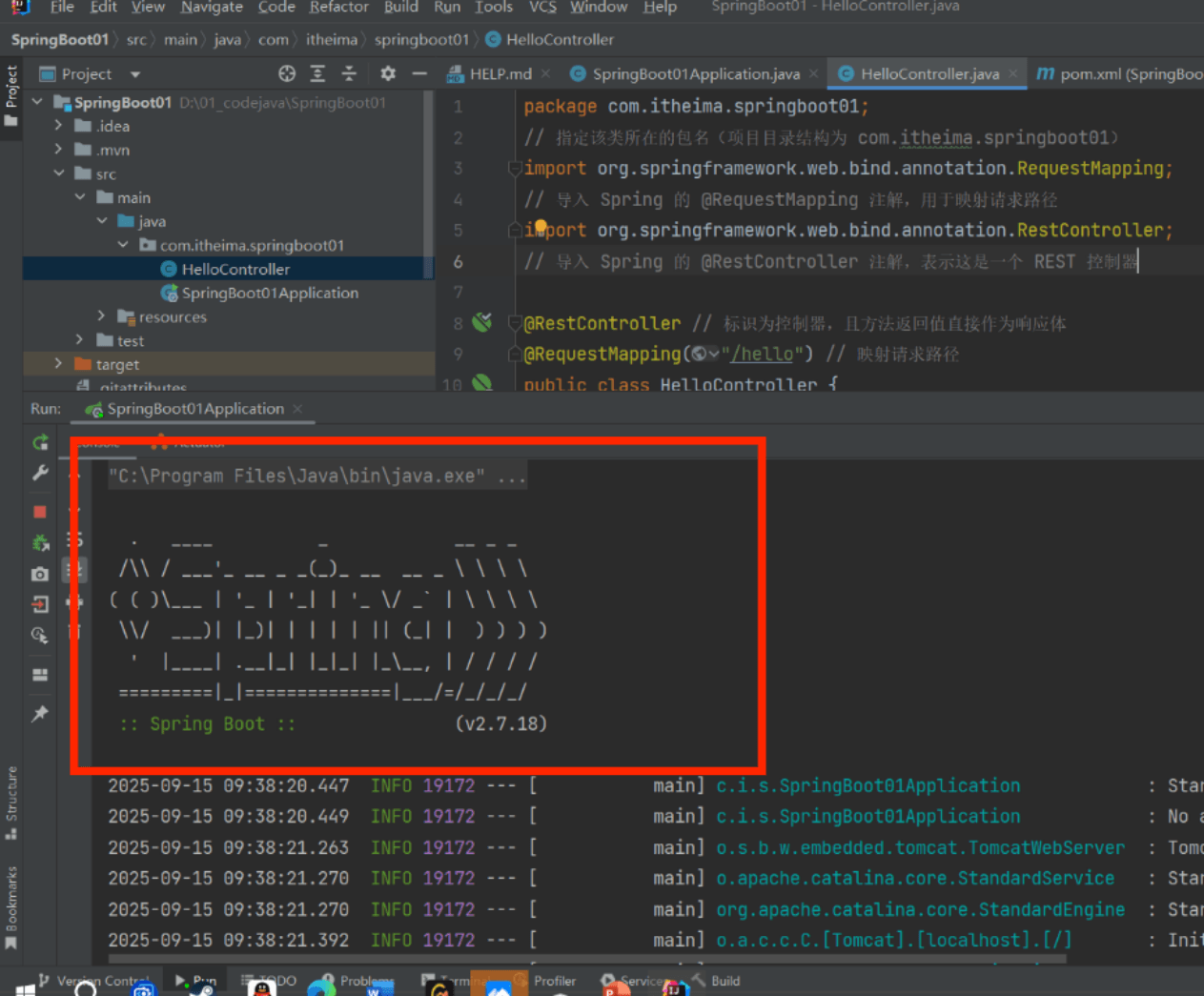Pin the Run tab with the pin icon
The width and height of the screenshot is (1204, 996).
pyautogui.click(x=40, y=713)
